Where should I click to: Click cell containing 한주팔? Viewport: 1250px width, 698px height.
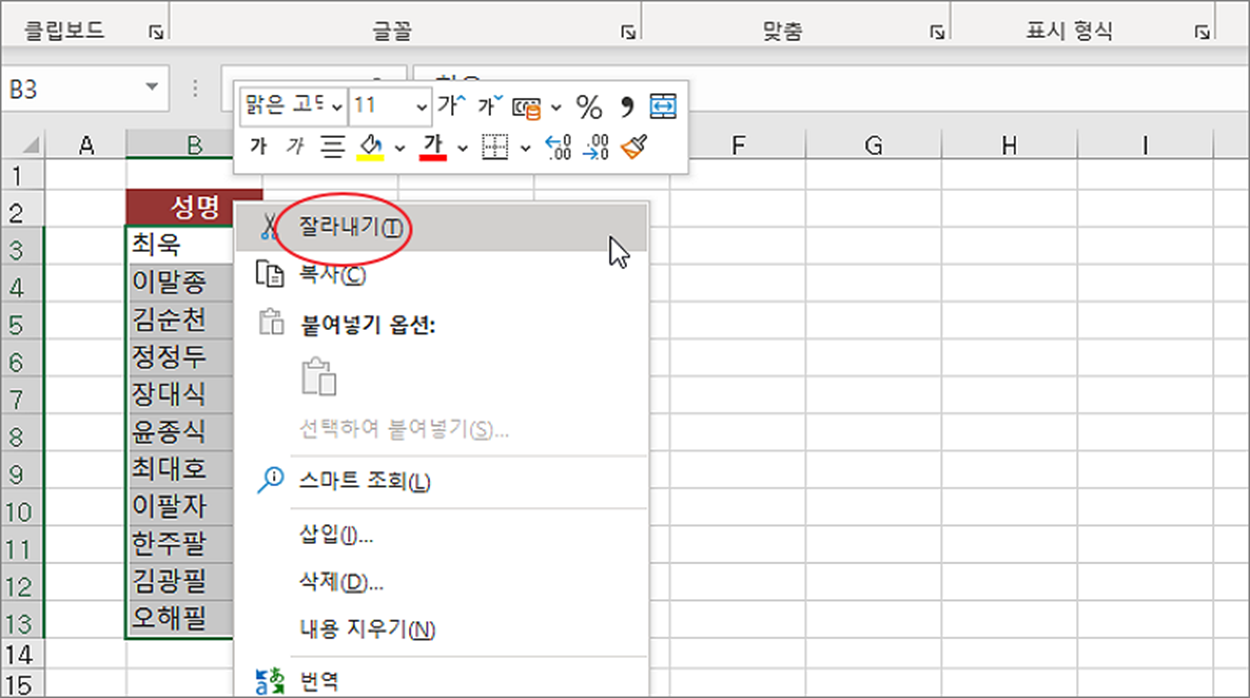(x=181, y=545)
